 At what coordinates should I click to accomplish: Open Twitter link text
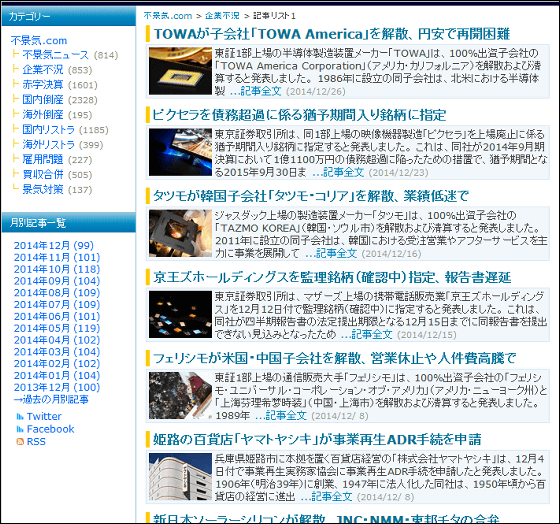[x=44, y=416]
